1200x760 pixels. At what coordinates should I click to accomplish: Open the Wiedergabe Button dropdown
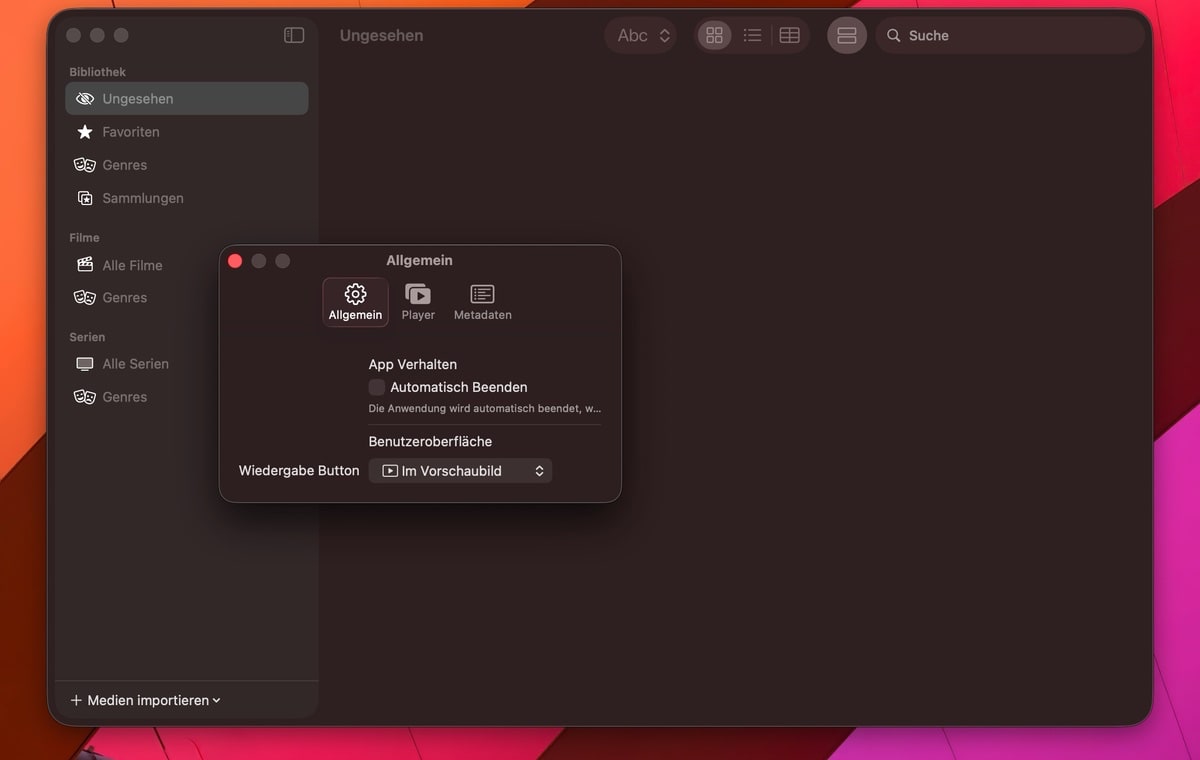460,471
